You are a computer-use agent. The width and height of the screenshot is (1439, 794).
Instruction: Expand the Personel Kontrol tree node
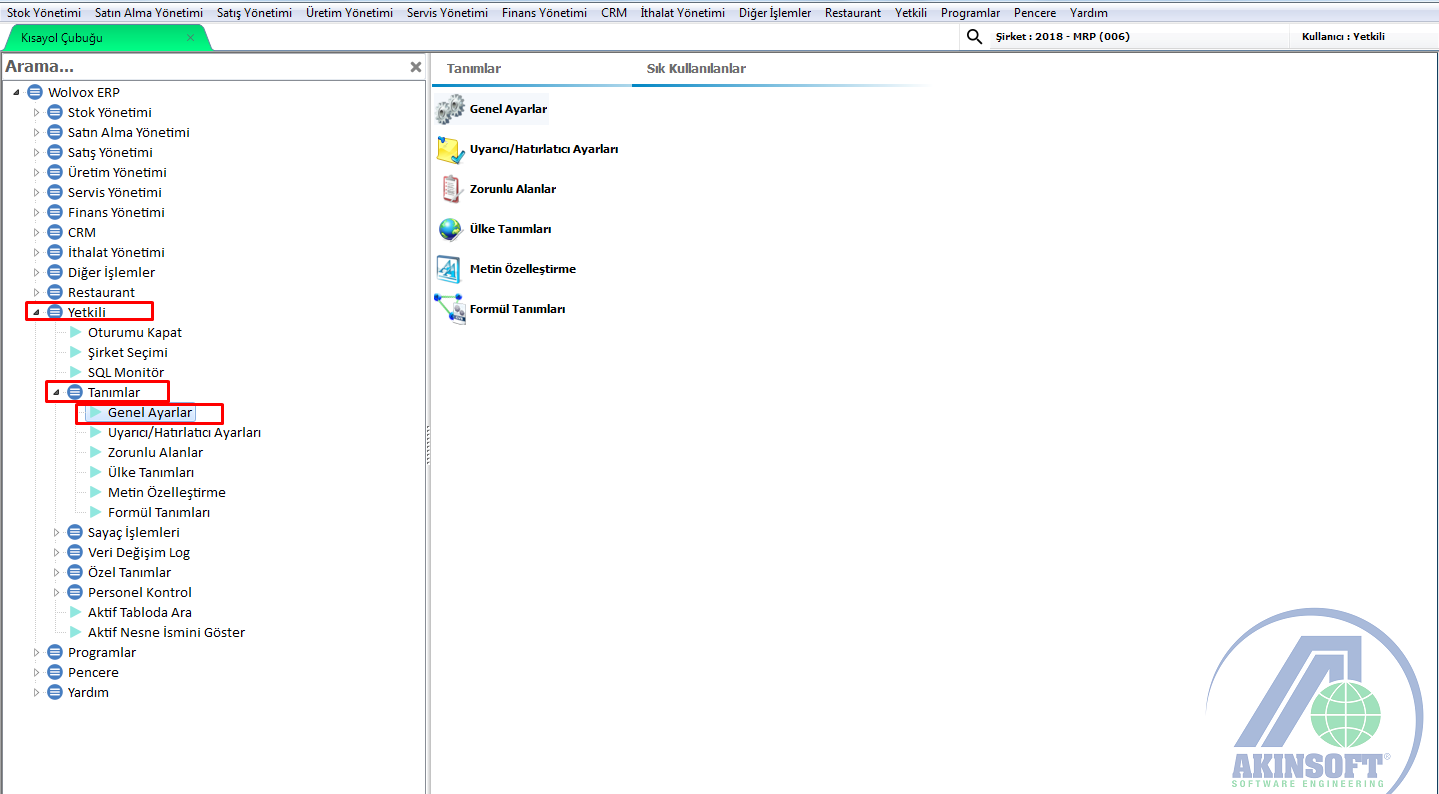pyautogui.click(x=57, y=592)
